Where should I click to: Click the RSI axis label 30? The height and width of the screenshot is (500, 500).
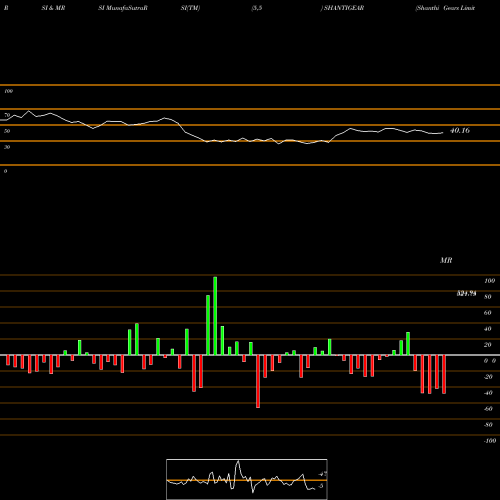(7, 147)
